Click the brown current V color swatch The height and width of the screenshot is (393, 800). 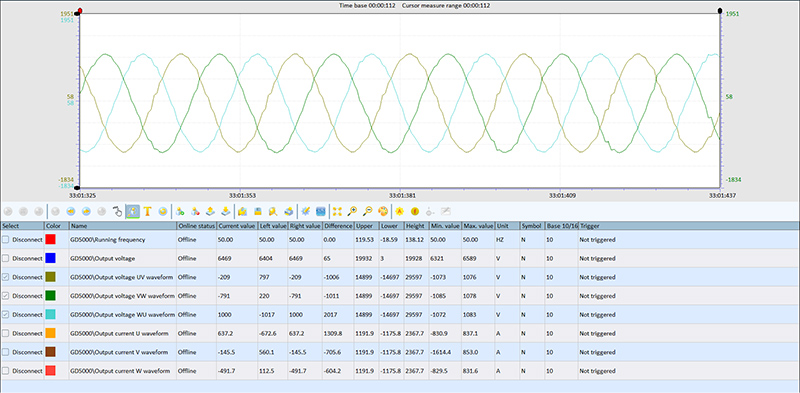(x=51, y=352)
